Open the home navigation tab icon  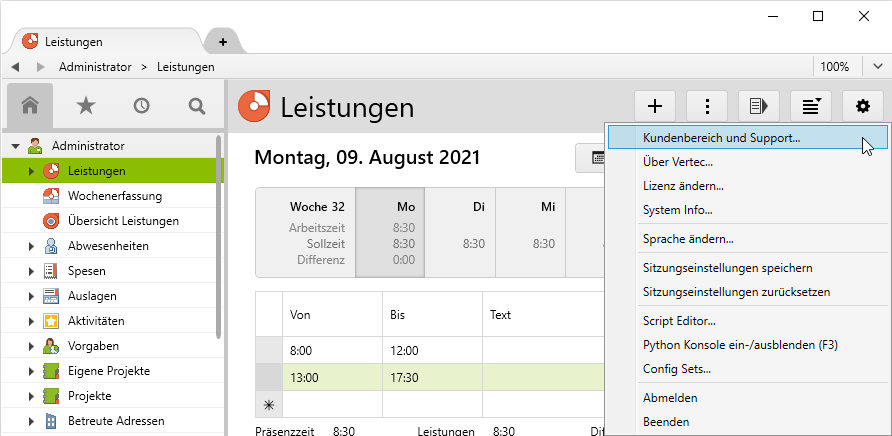coord(30,105)
